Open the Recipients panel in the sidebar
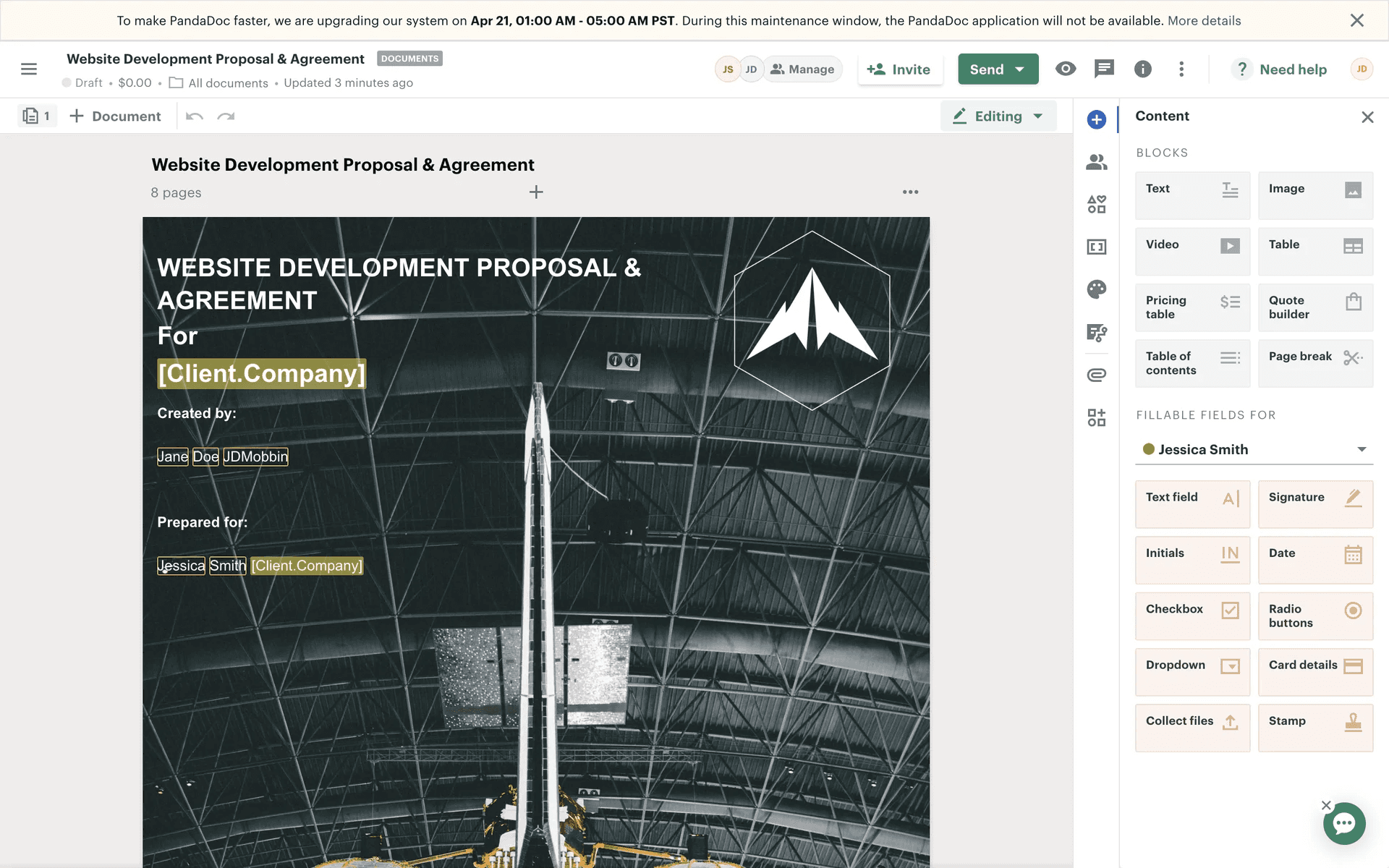The height and width of the screenshot is (868, 1389). [1096, 162]
